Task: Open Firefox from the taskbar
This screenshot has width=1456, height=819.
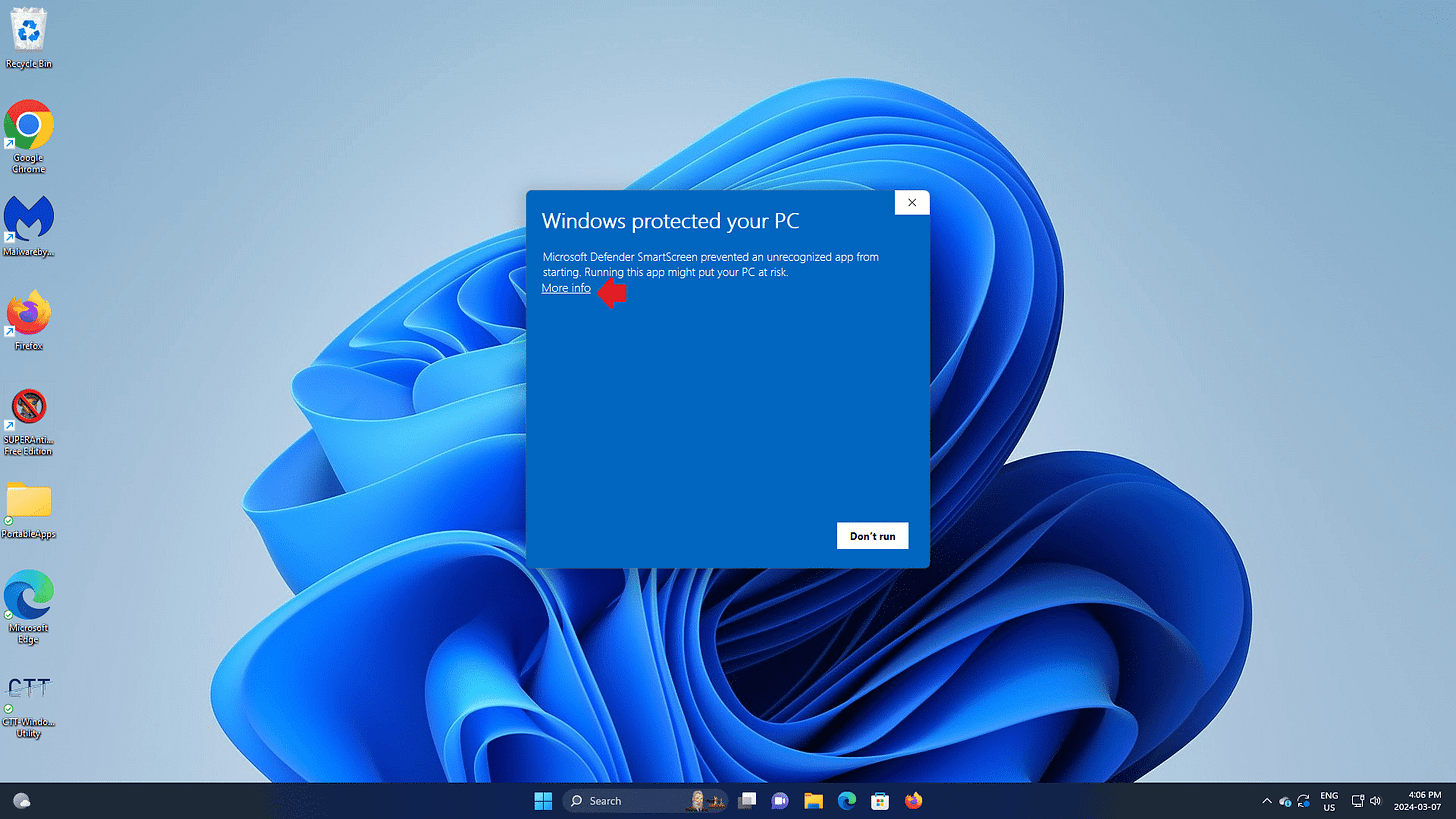Action: pyautogui.click(x=913, y=800)
